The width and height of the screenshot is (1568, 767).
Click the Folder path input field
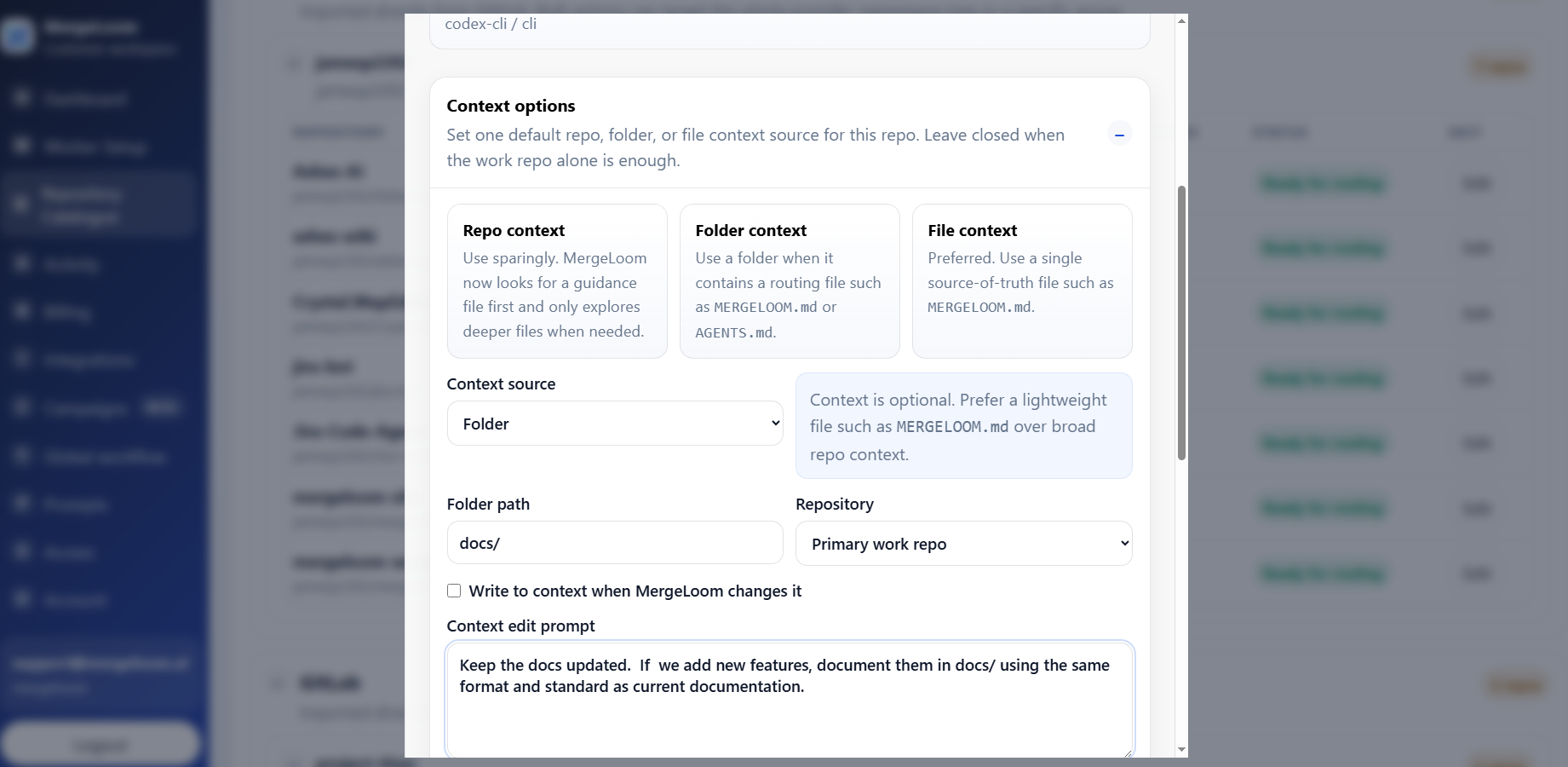pyautogui.click(x=615, y=543)
